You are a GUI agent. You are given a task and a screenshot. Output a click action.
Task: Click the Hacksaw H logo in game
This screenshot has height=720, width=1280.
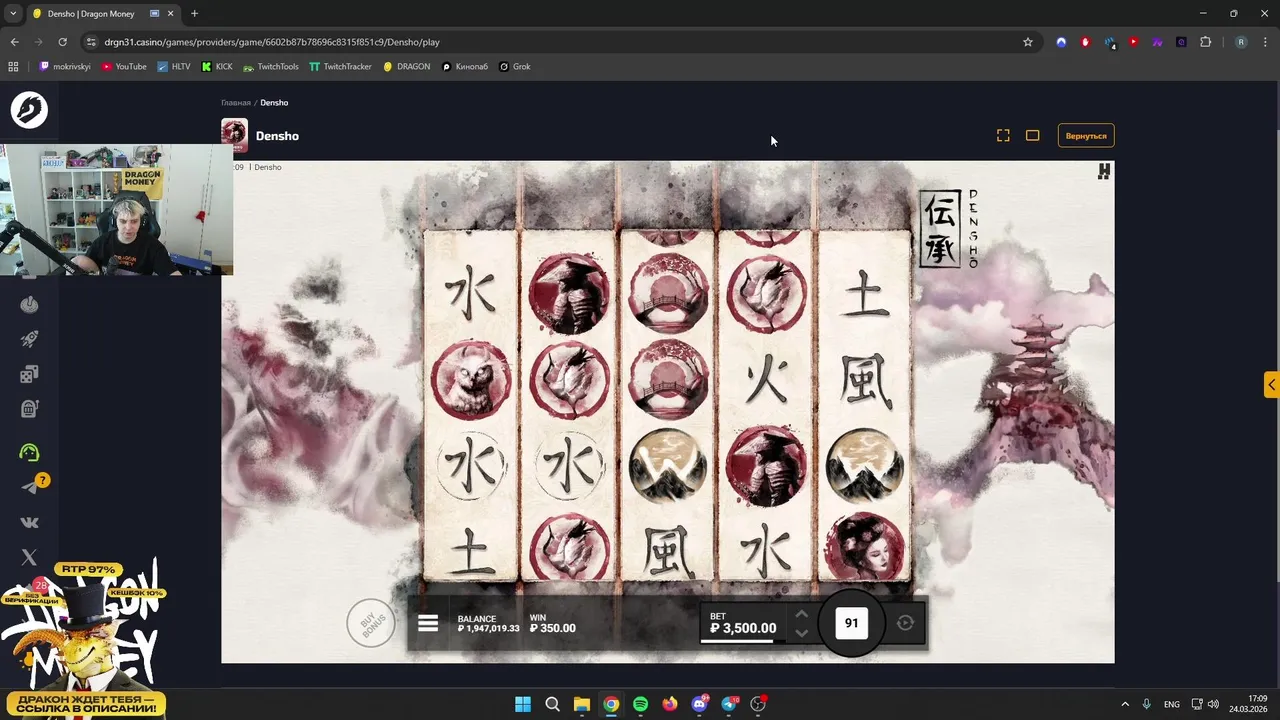pyautogui.click(x=1104, y=172)
